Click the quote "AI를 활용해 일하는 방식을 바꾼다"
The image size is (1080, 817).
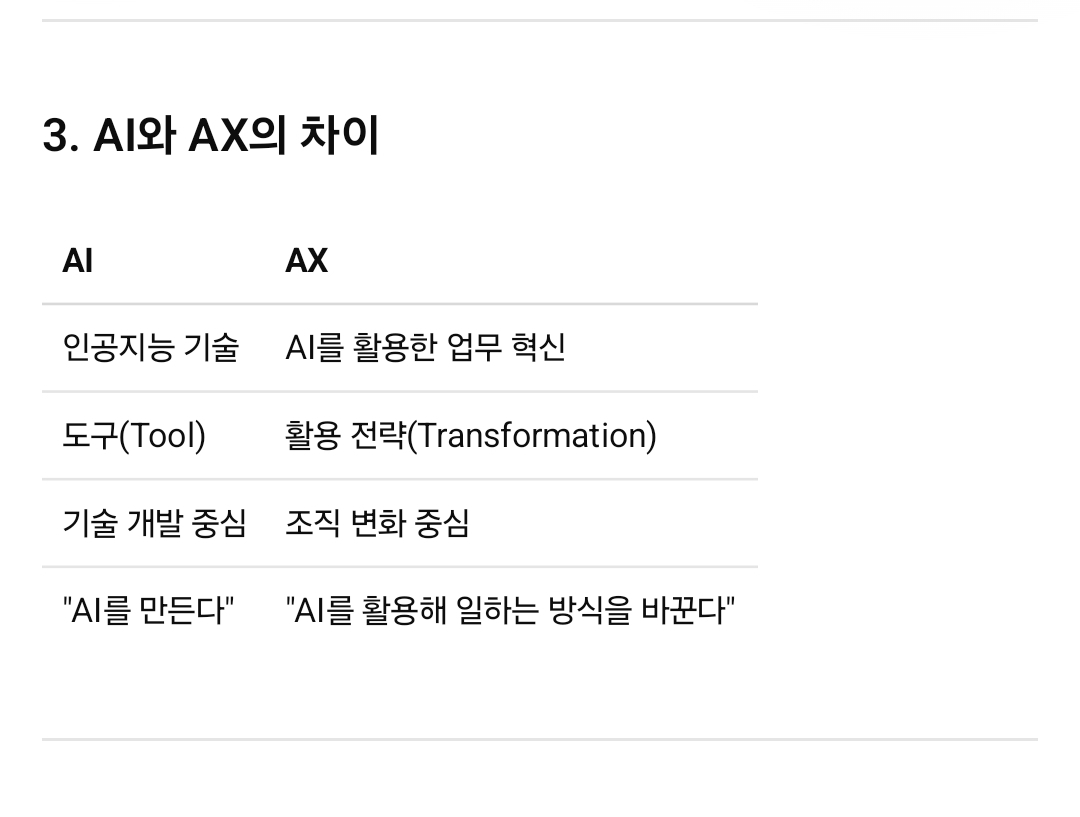[510, 610]
